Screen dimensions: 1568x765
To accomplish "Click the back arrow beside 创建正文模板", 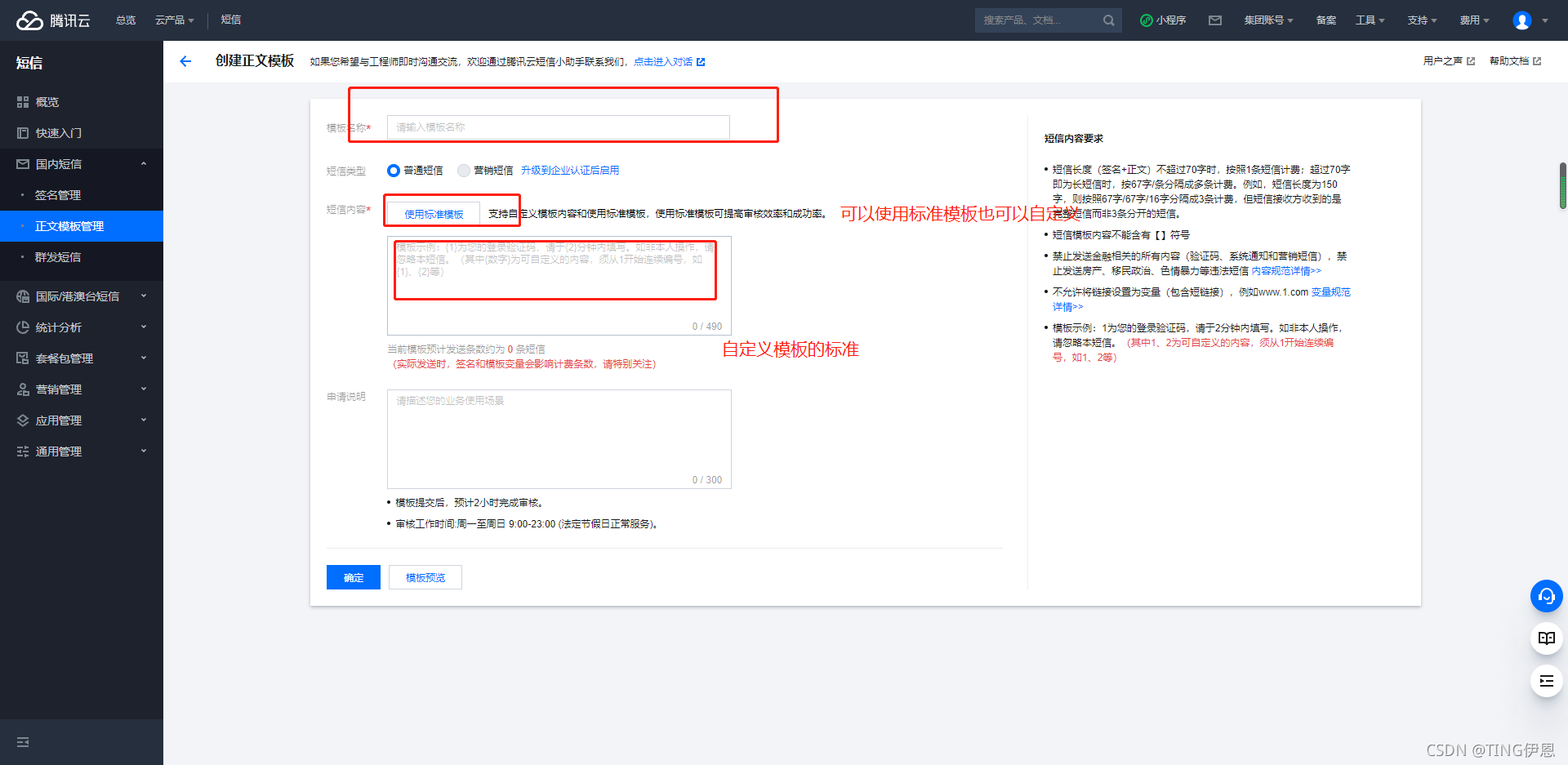I will pos(185,61).
